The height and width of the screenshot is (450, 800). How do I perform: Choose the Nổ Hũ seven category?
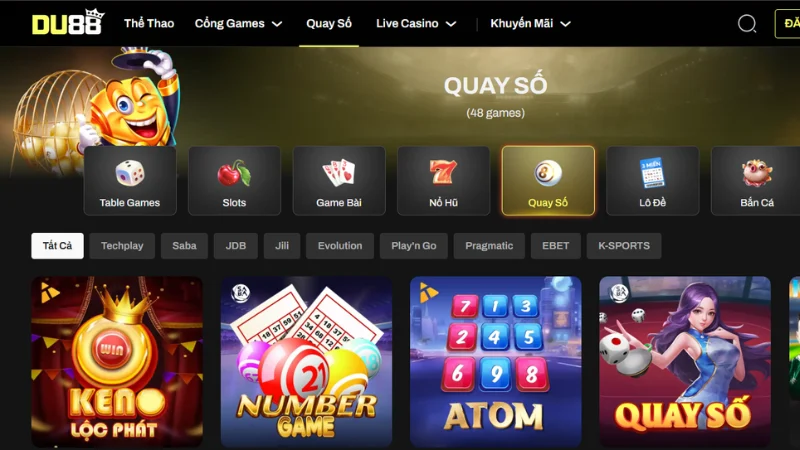(x=443, y=181)
